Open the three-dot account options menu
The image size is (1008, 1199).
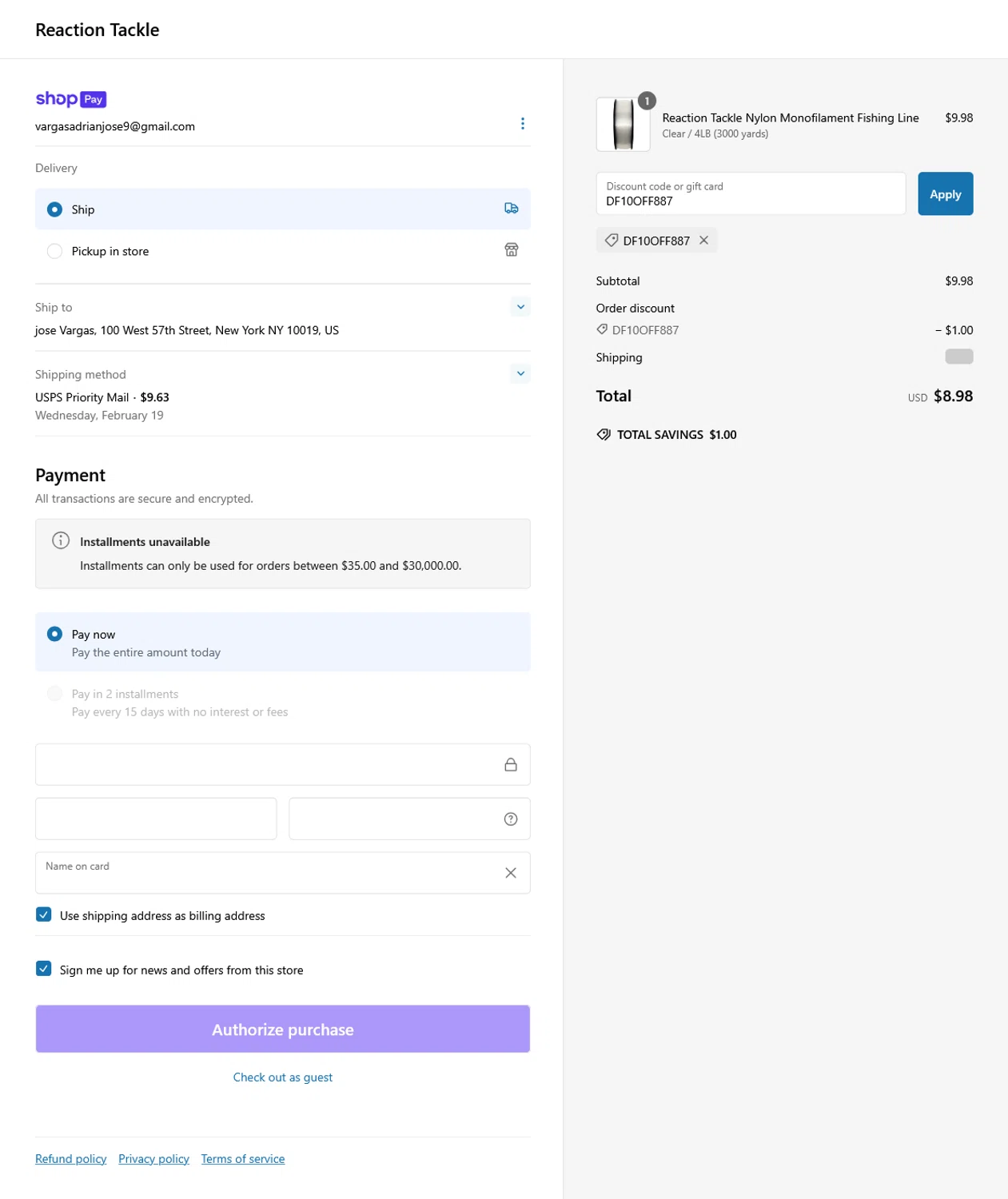click(x=523, y=123)
